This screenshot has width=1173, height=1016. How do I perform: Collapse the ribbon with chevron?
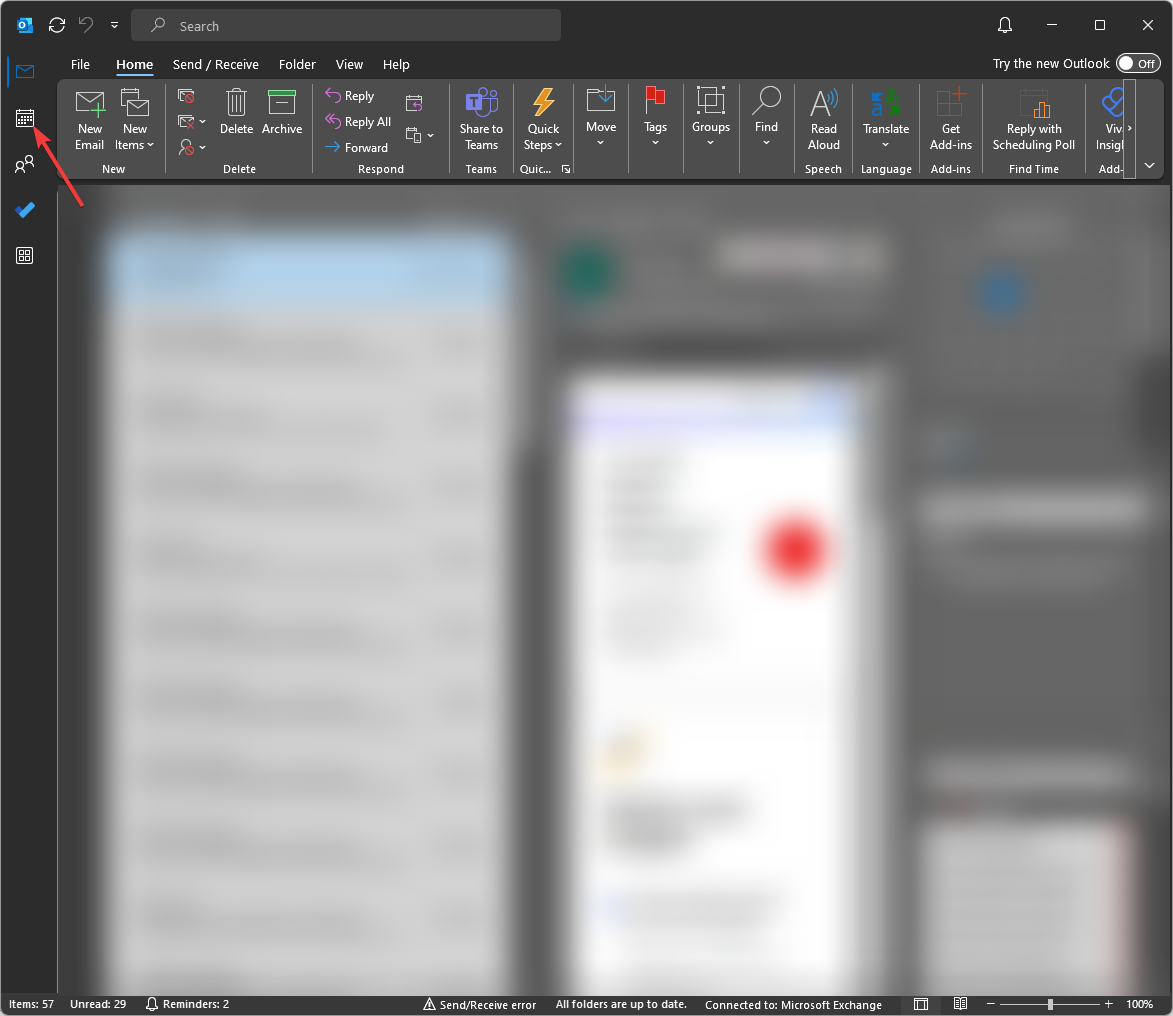[x=1150, y=165]
